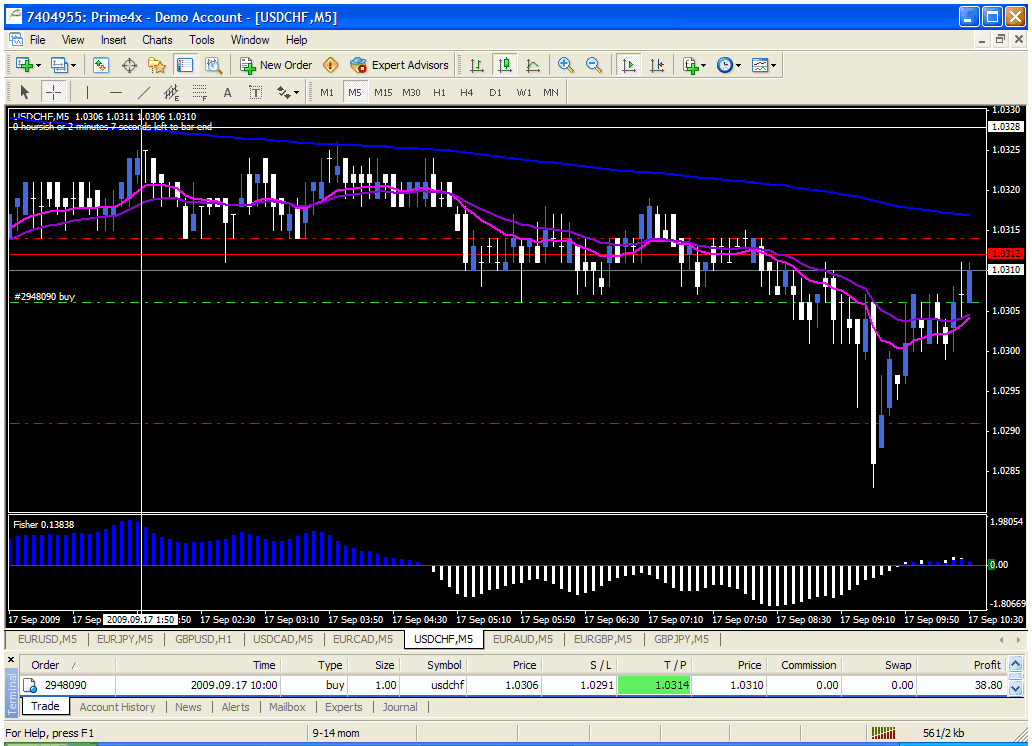
Task: Switch chart to bar chart icon
Action: tap(477, 65)
